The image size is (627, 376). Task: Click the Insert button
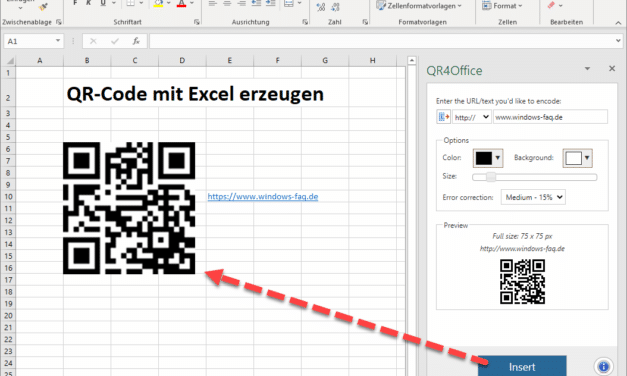(522, 366)
